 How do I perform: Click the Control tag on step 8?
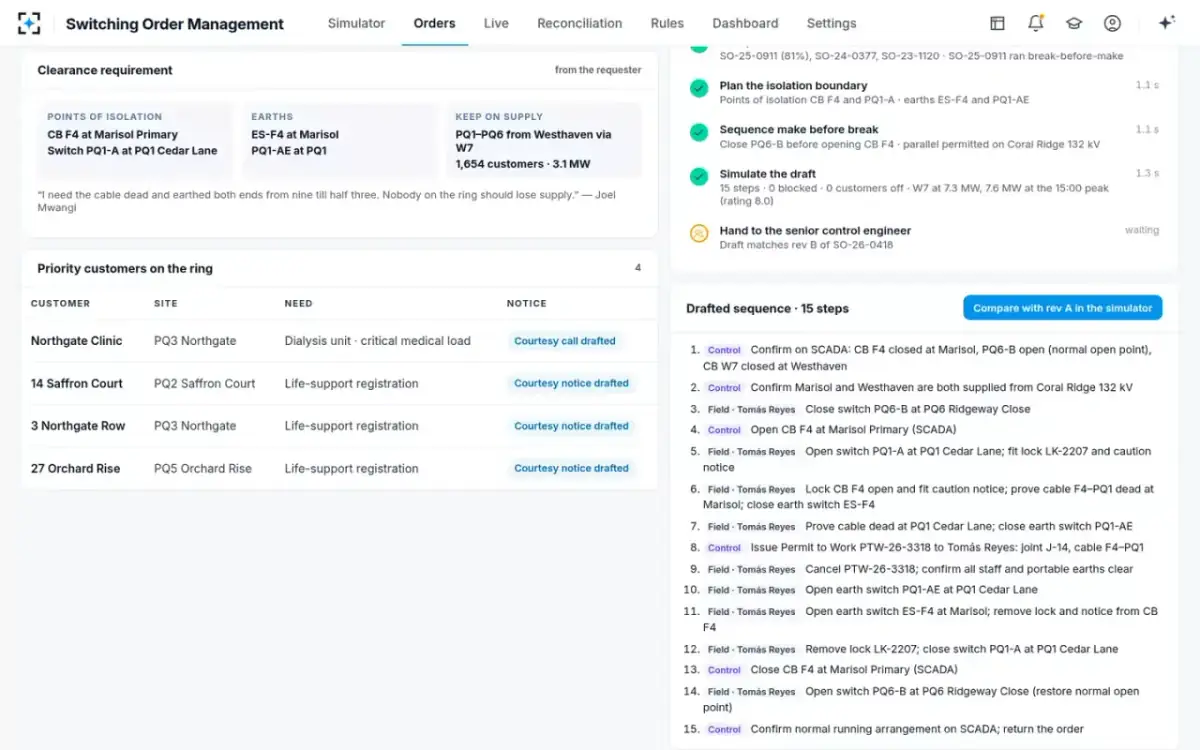pos(724,548)
